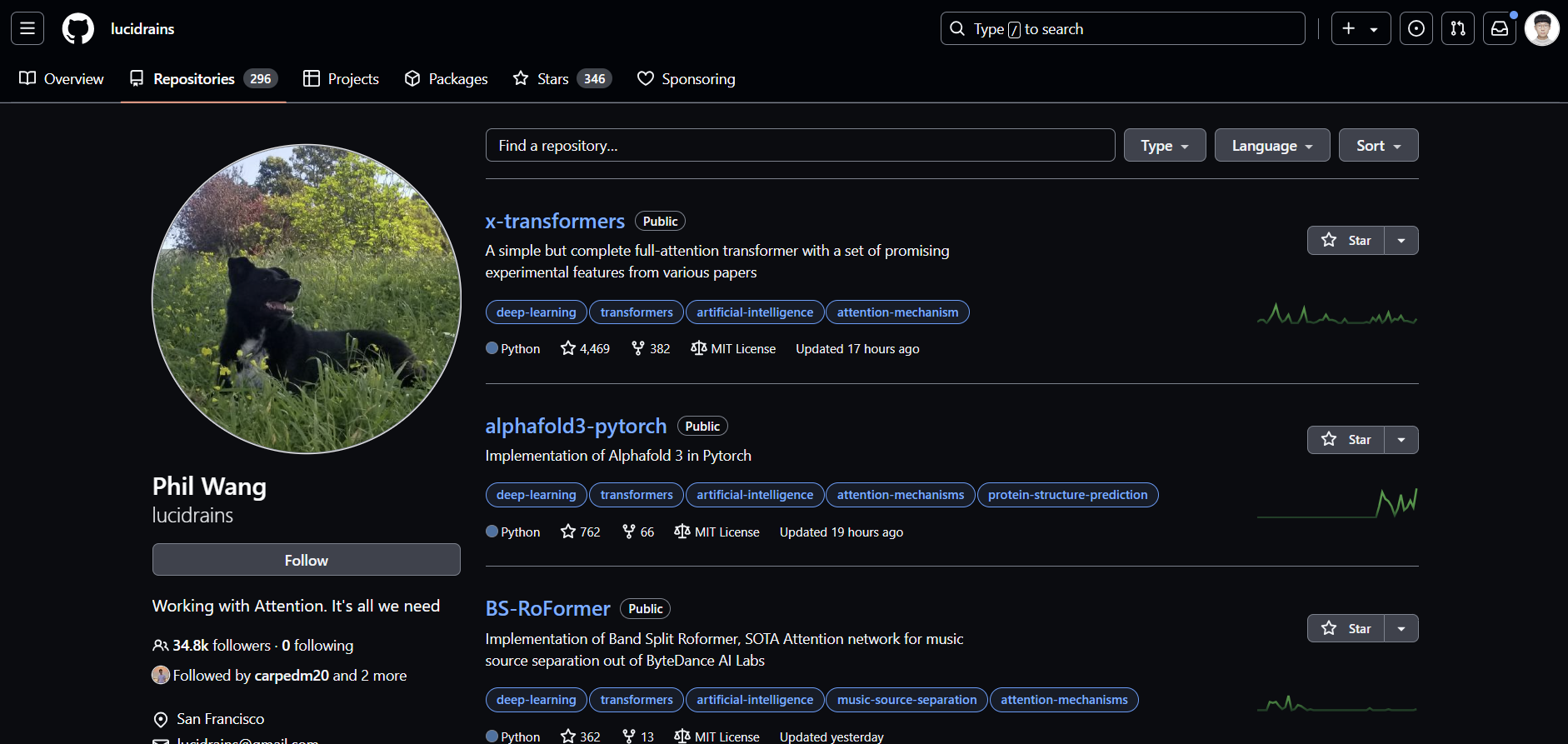Click the 'San Francisco' location text
1568x744 pixels.
coord(221,719)
